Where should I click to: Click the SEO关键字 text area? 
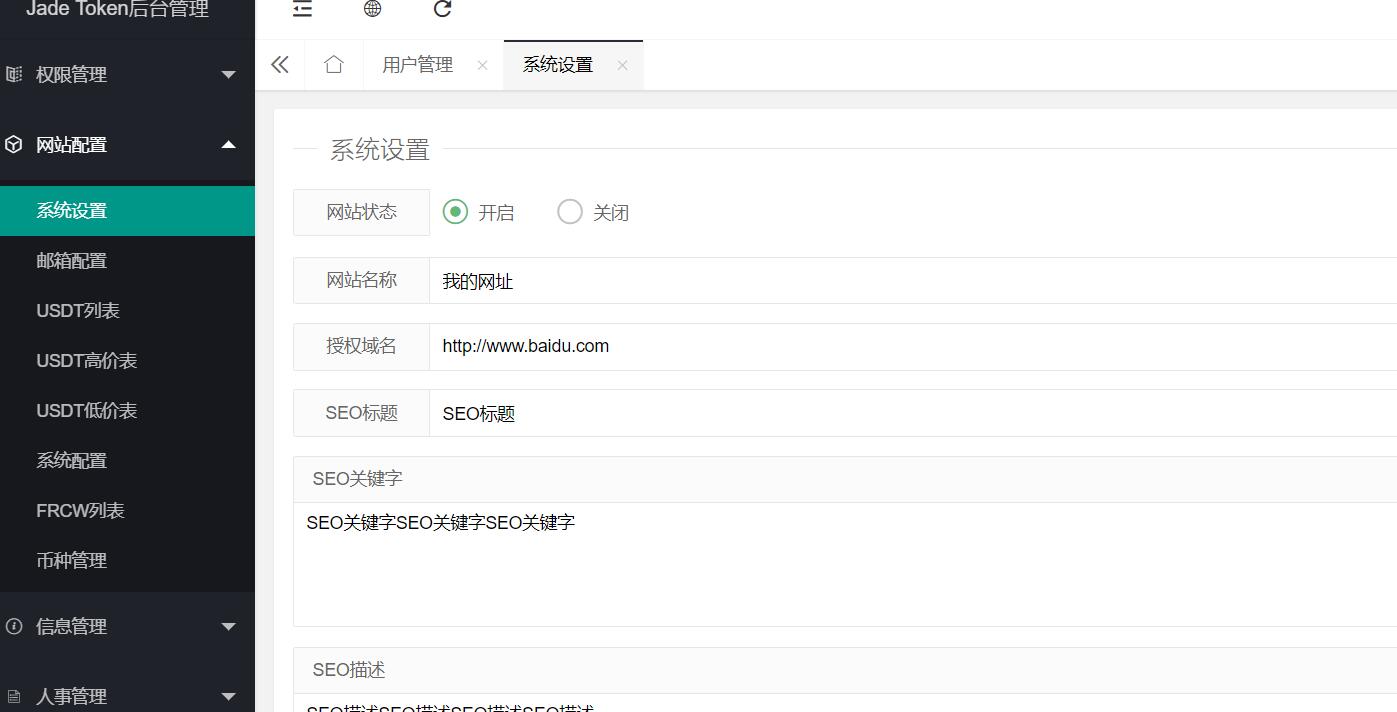840,563
